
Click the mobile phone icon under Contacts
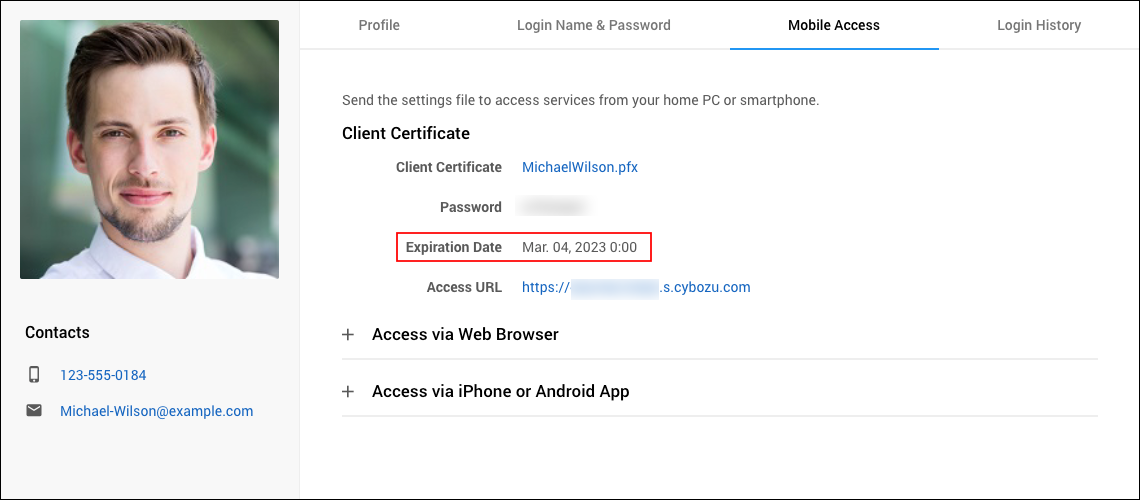click(x=34, y=375)
